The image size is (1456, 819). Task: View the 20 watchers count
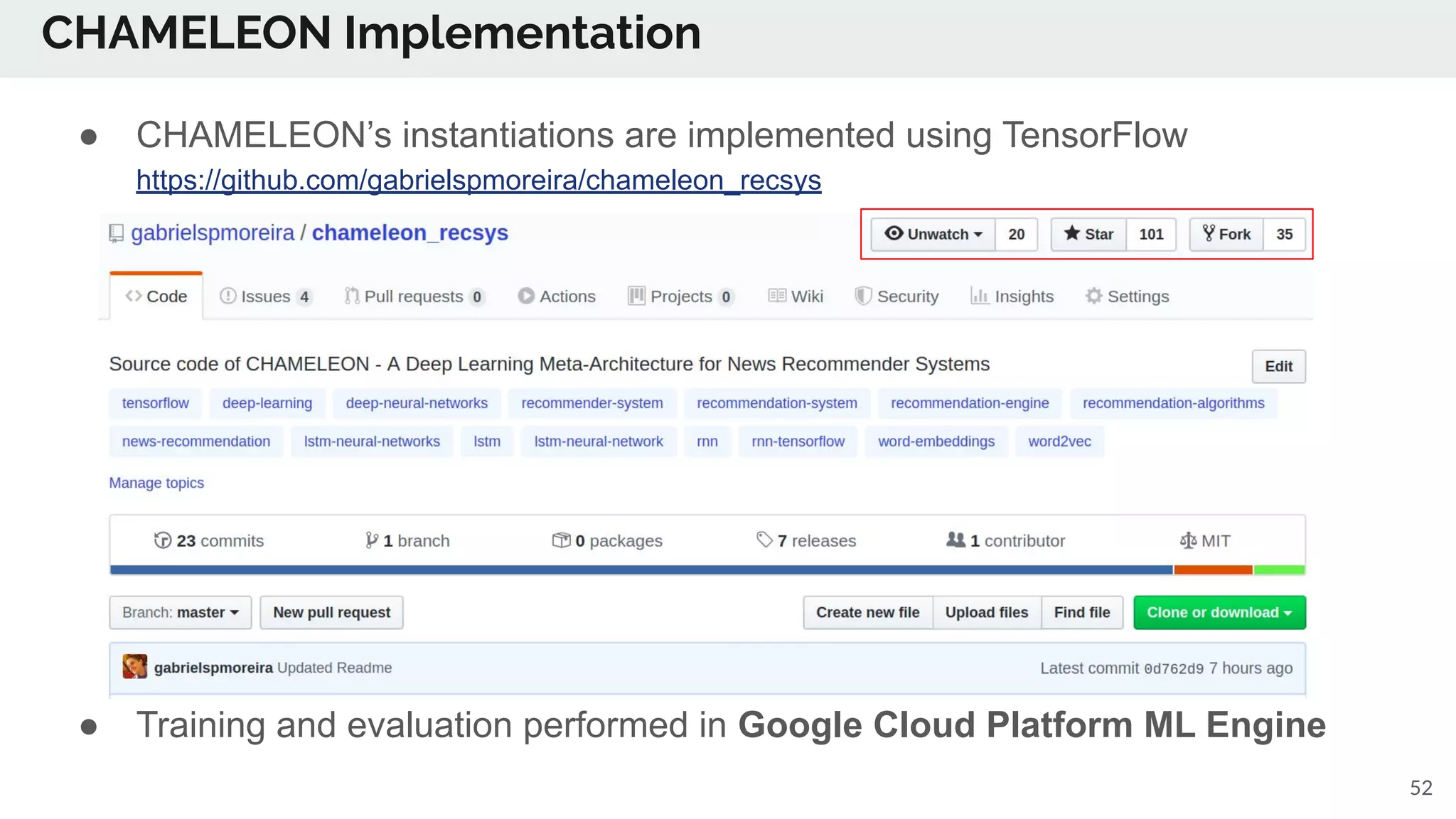point(1017,234)
